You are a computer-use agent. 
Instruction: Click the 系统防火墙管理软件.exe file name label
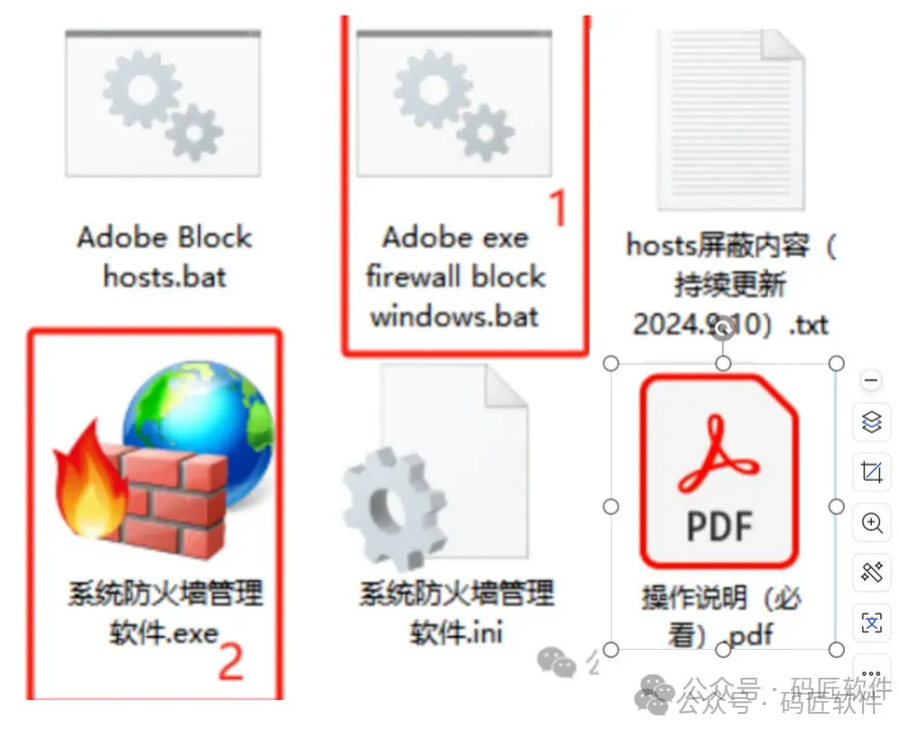165,612
